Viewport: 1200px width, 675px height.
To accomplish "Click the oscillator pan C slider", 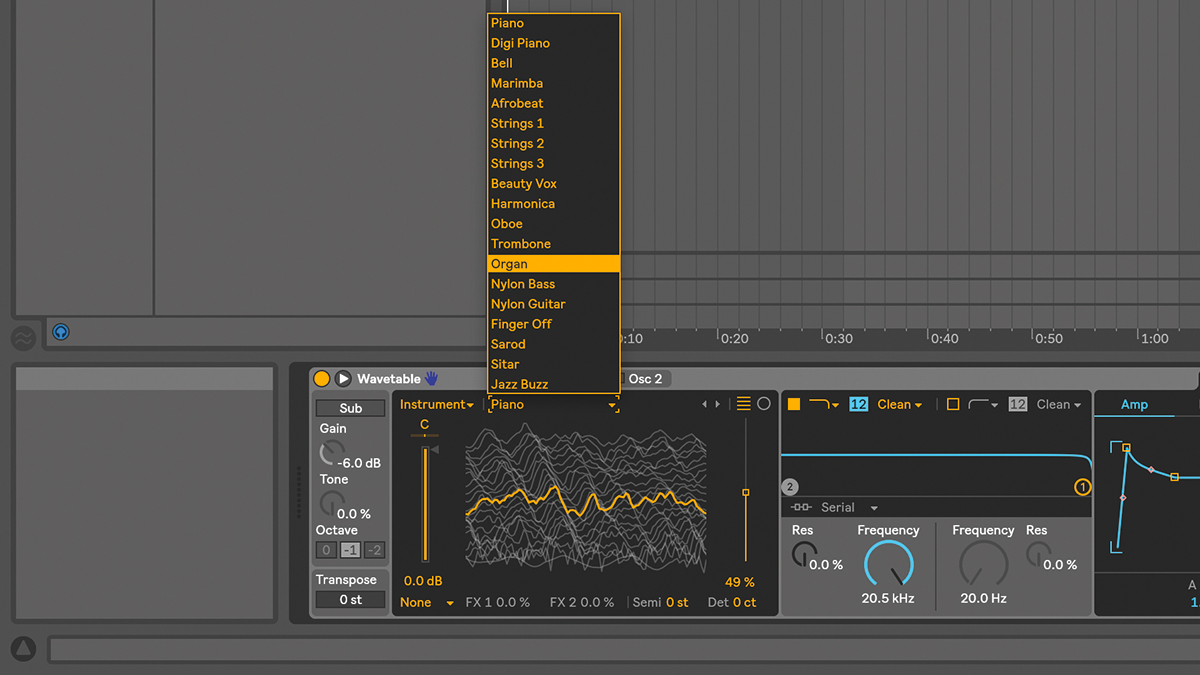I will (x=425, y=435).
